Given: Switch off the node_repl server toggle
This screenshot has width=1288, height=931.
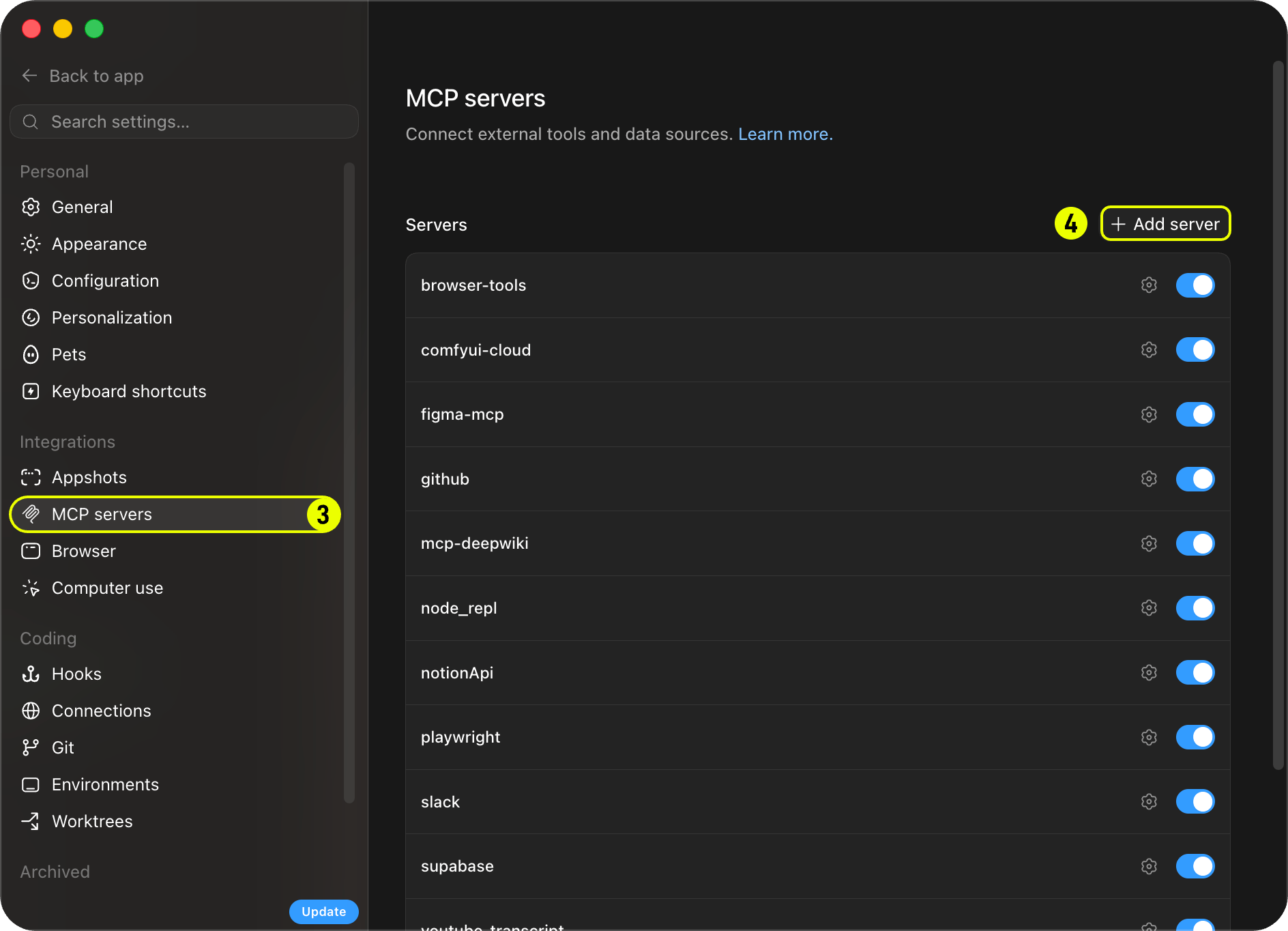Looking at the screenshot, I should [1195, 608].
